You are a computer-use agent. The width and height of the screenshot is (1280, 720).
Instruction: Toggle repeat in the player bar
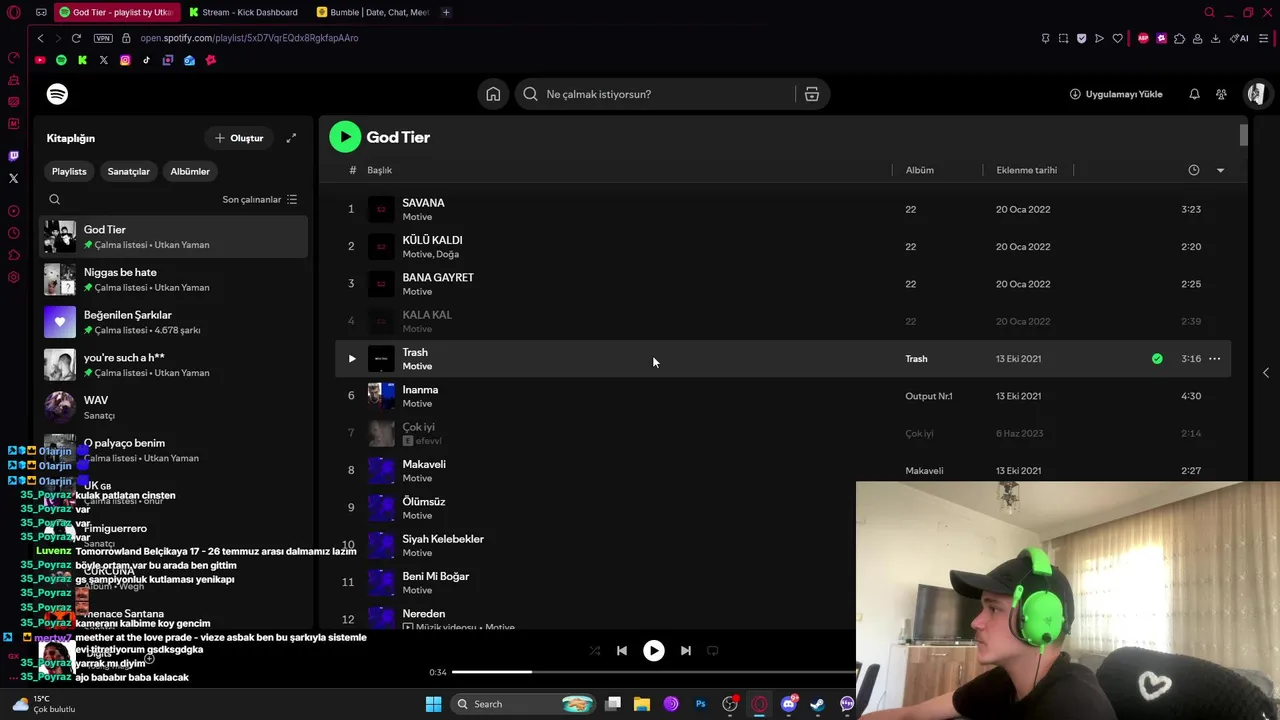click(x=713, y=651)
